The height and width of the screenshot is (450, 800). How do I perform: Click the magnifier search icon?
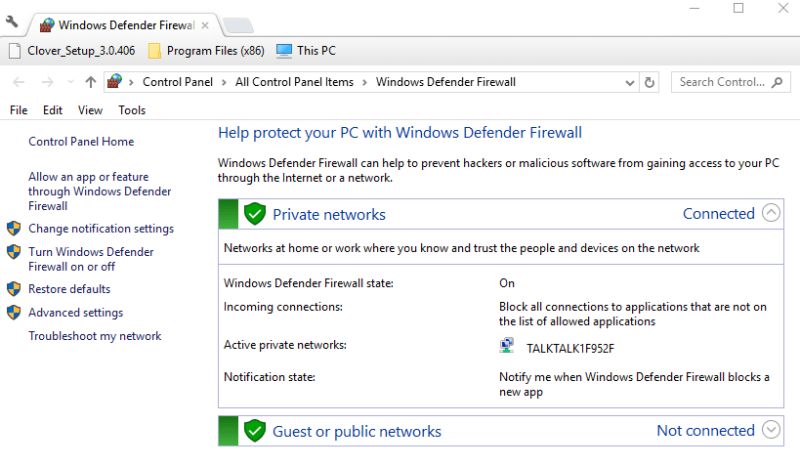point(777,82)
